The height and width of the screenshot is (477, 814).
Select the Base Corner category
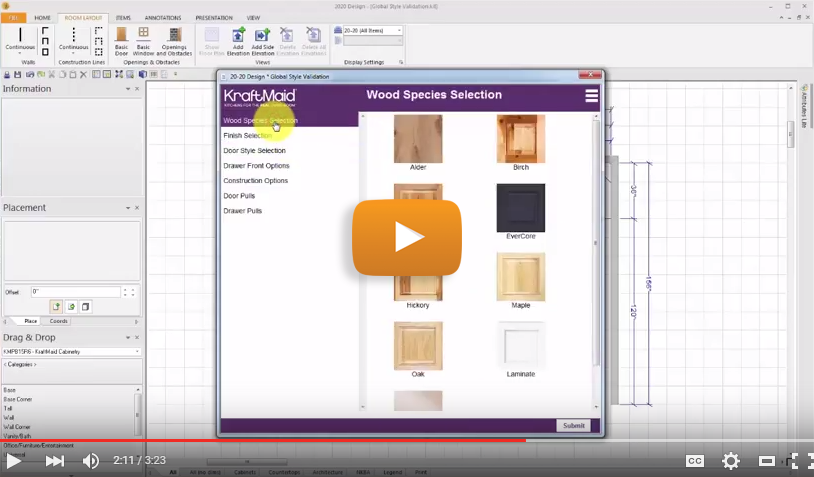coord(18,399)
